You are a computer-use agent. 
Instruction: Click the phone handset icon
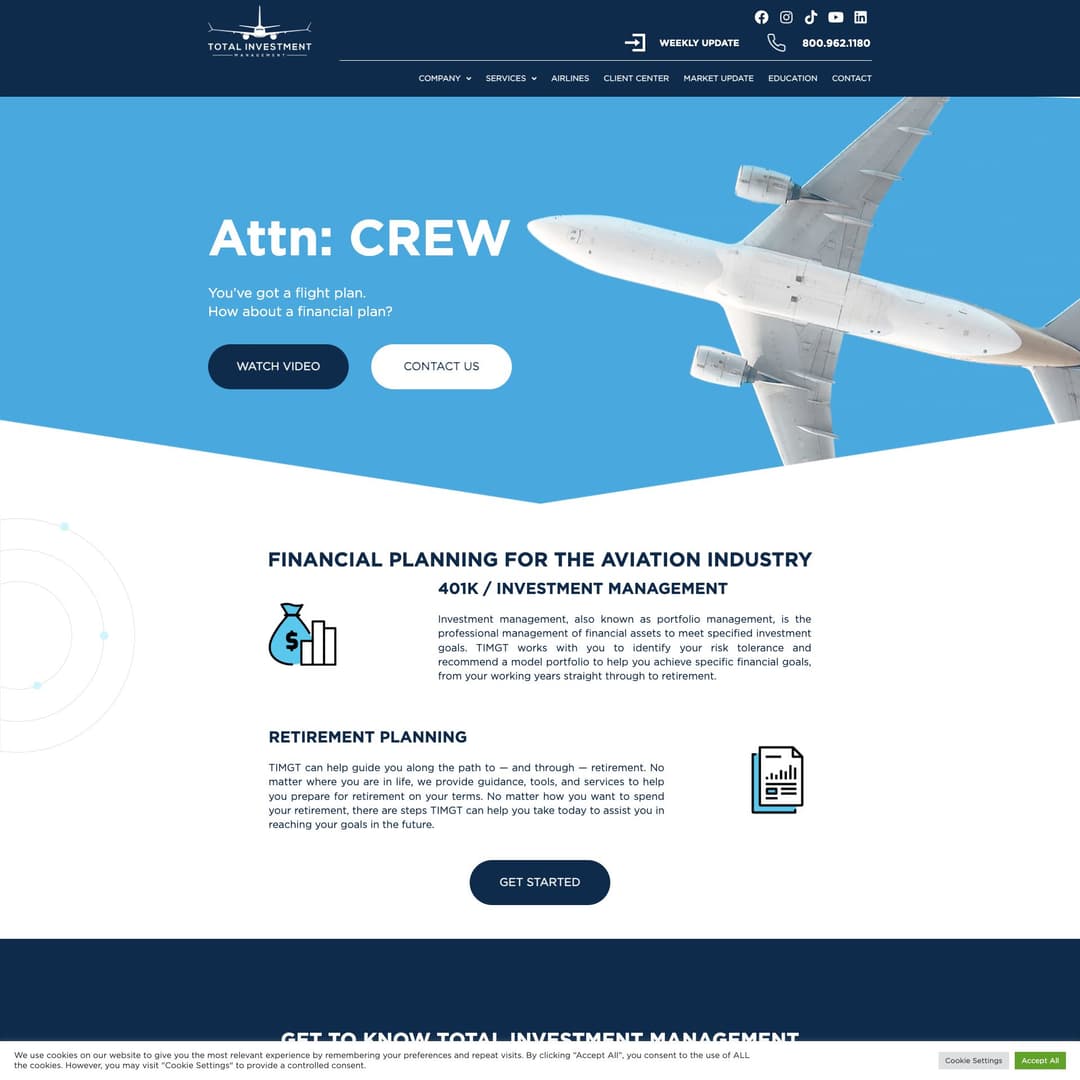pos(776,42)
